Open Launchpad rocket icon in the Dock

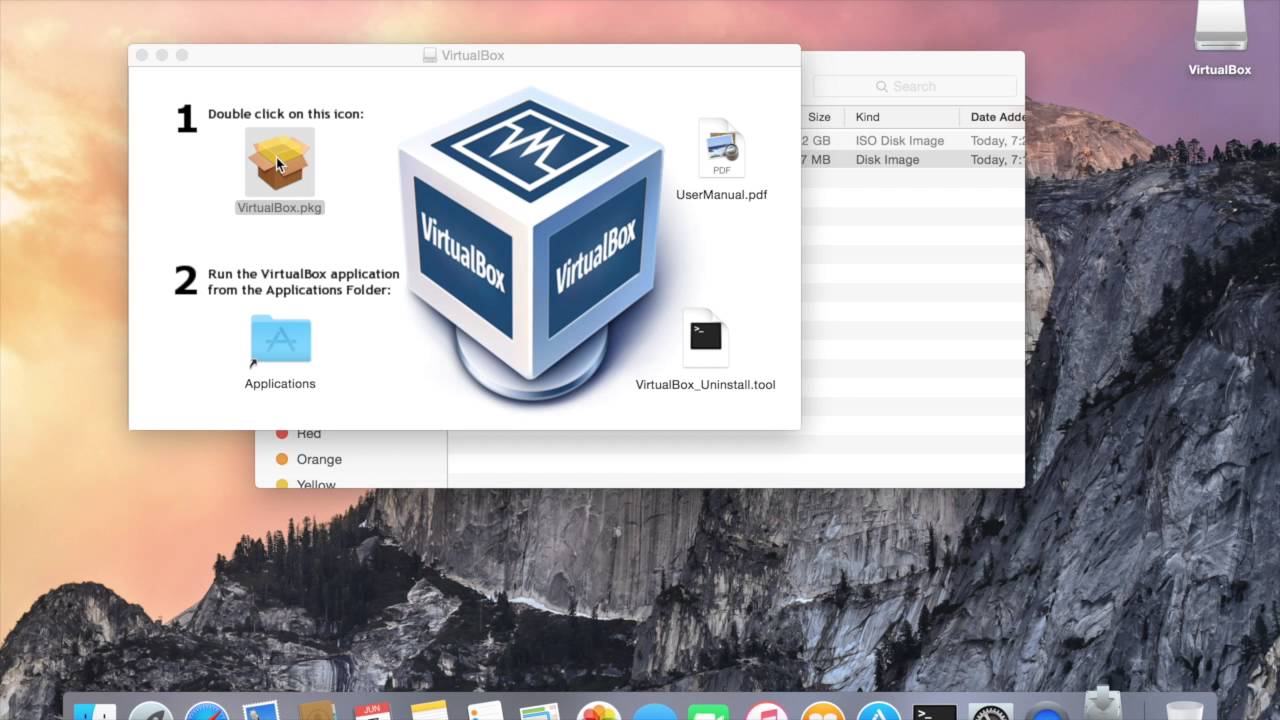click(x=152, y=712)
